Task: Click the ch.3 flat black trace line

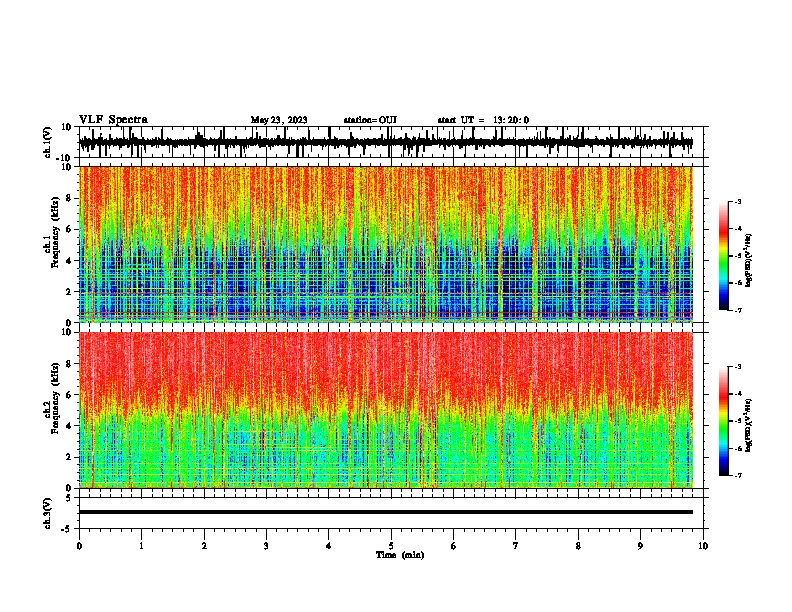Action: [x=386, y=512]
